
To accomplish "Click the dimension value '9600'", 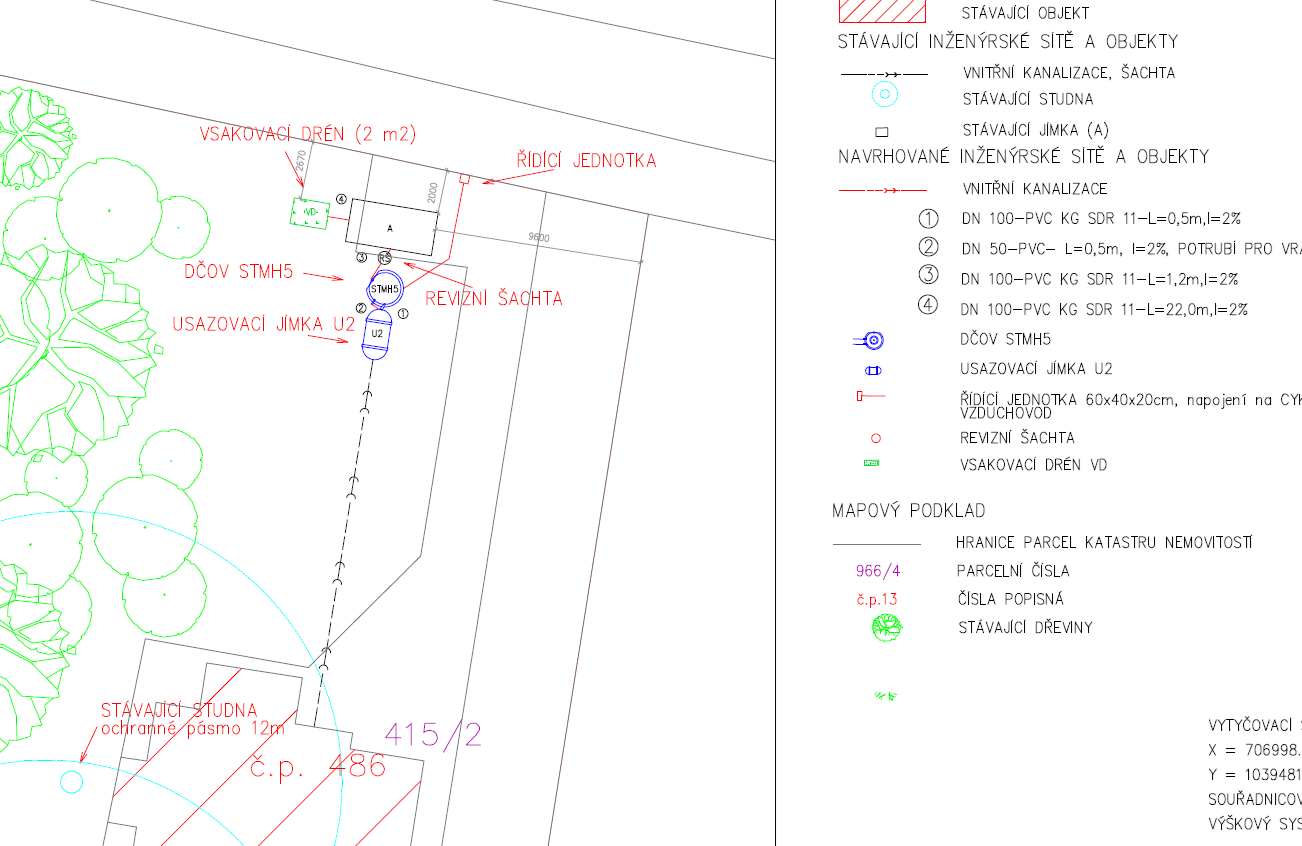I will click(x=541, y=238).
